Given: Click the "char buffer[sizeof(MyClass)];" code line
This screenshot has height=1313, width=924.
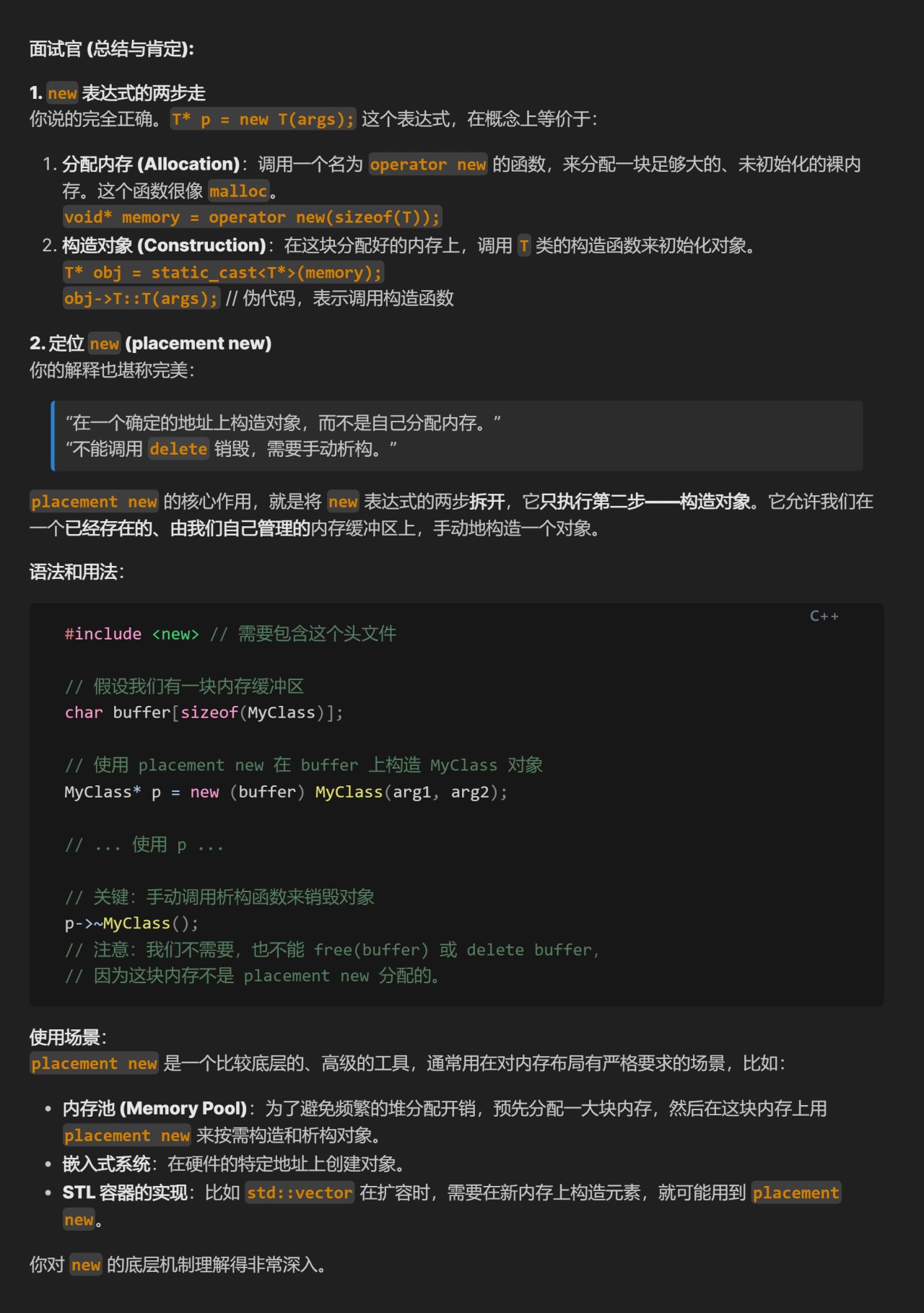Looking at the screenshot, I should coord(204,712).
